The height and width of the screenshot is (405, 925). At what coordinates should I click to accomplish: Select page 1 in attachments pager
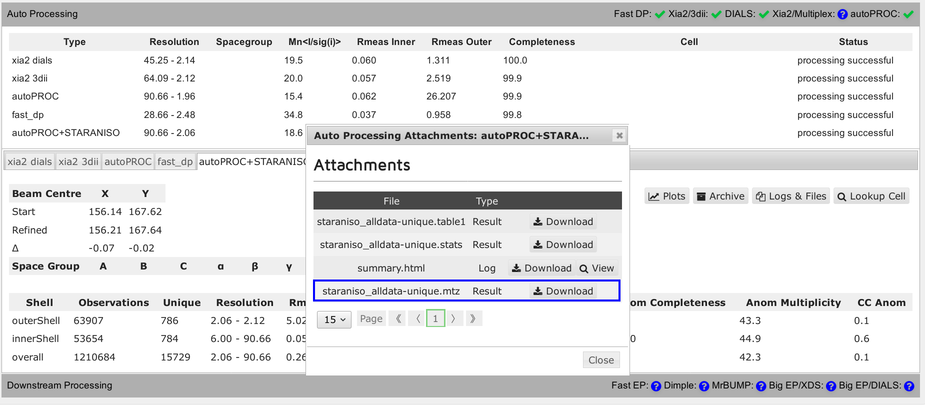(x=435, y=319)
